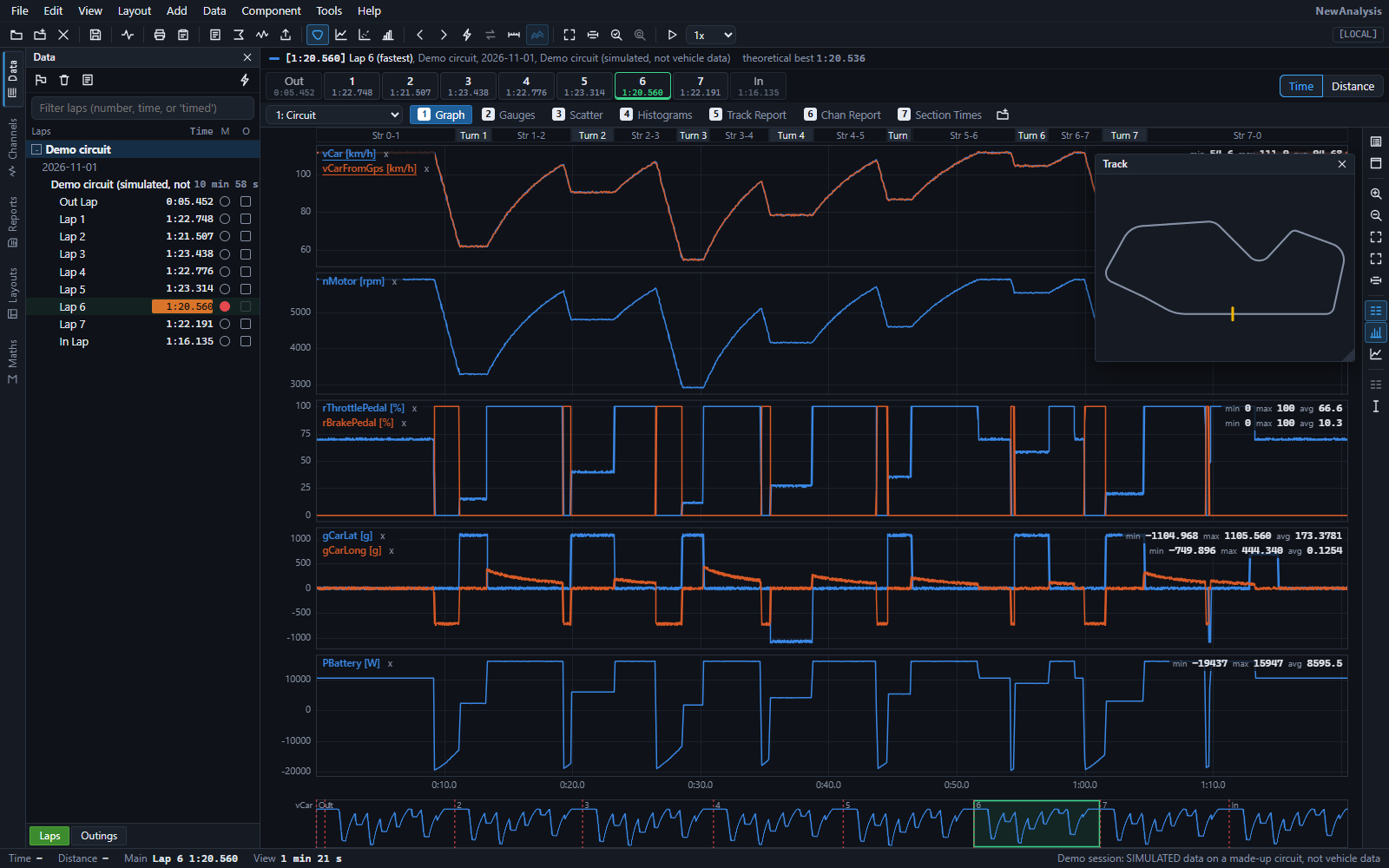Enable the Lap 7 overlay checkbox
This screenshot has width=1389, height=868.
[246, 324]
